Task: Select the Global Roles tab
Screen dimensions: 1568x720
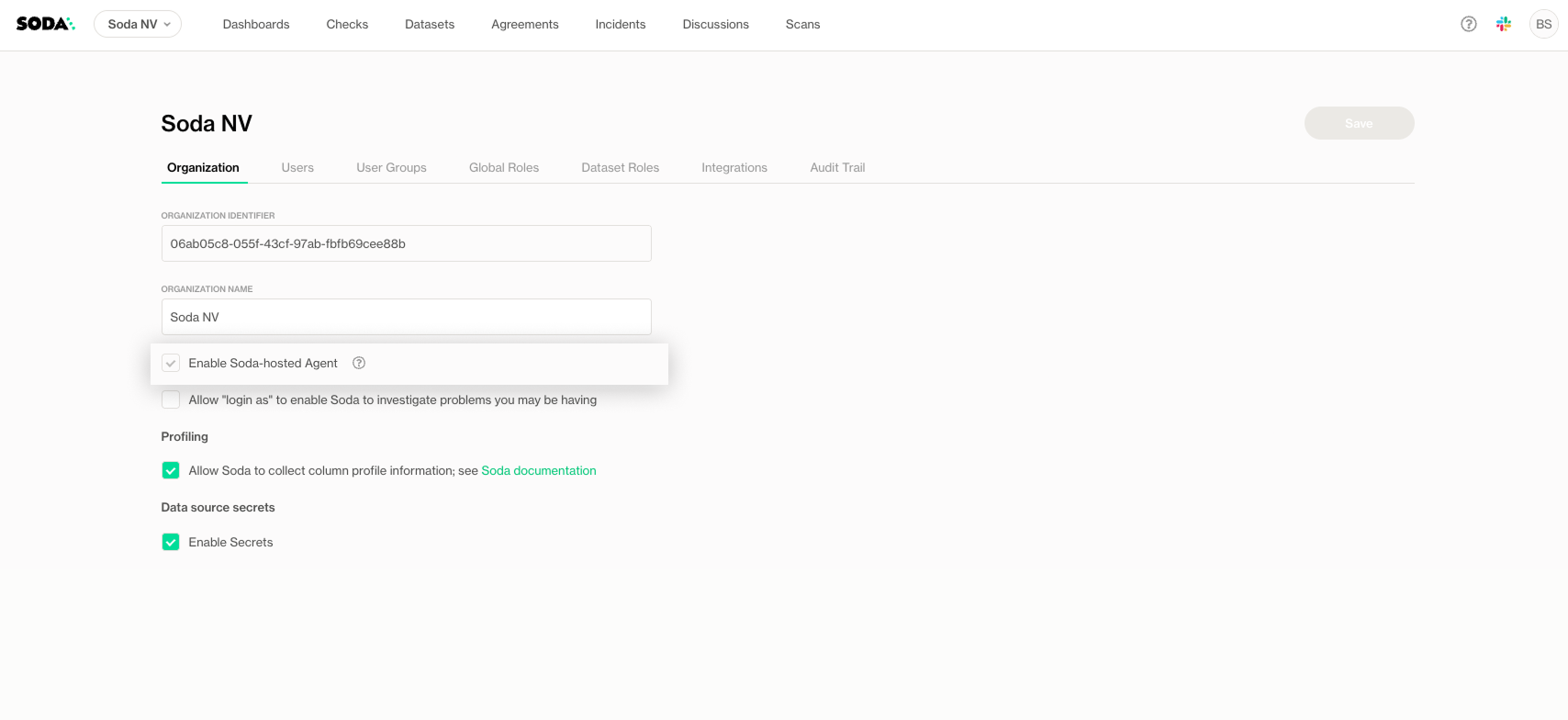Action: 504,167
